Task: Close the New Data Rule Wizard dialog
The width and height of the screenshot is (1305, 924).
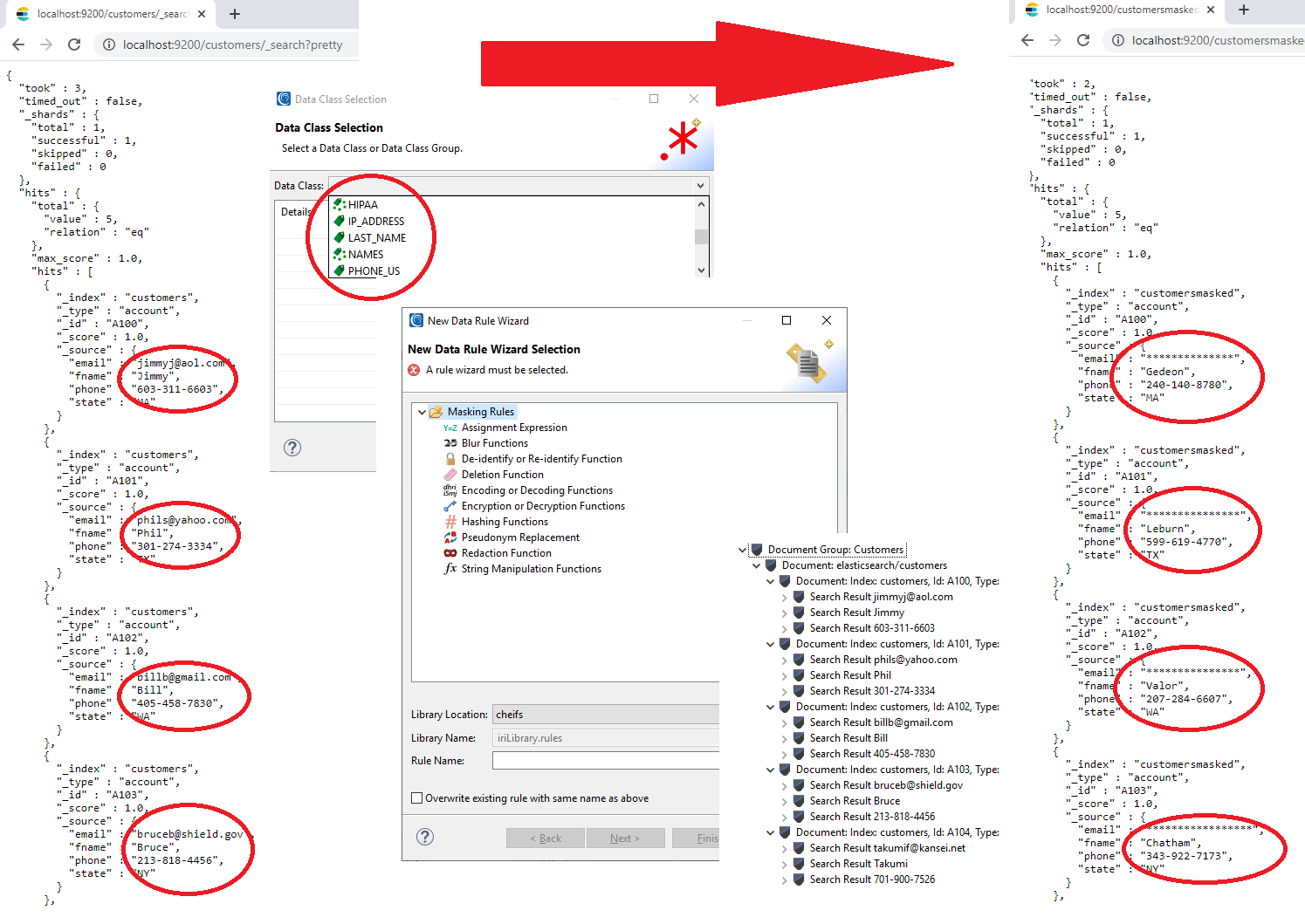Action: 827,320
